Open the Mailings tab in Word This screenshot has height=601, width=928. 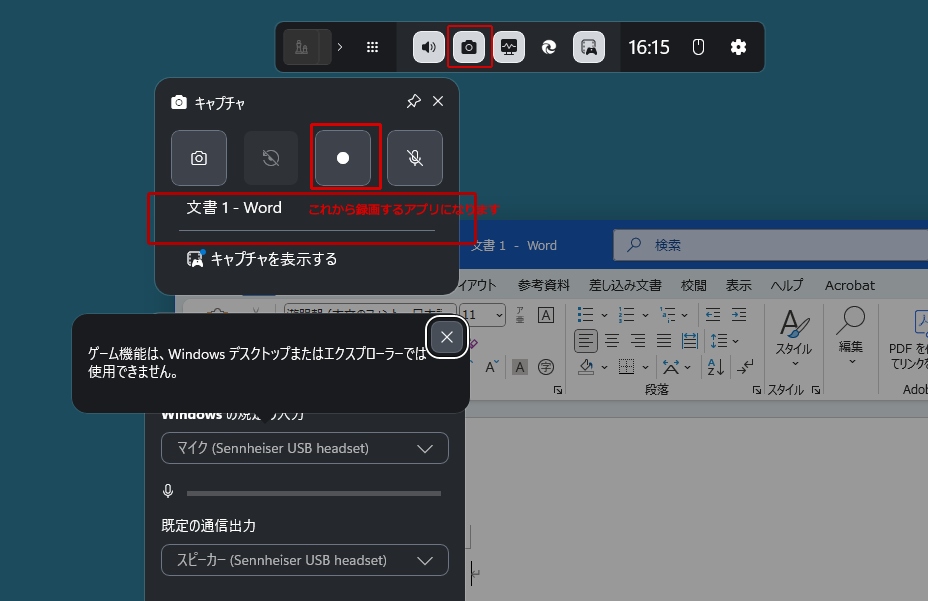pyautogui.click(x=625, y=285)
